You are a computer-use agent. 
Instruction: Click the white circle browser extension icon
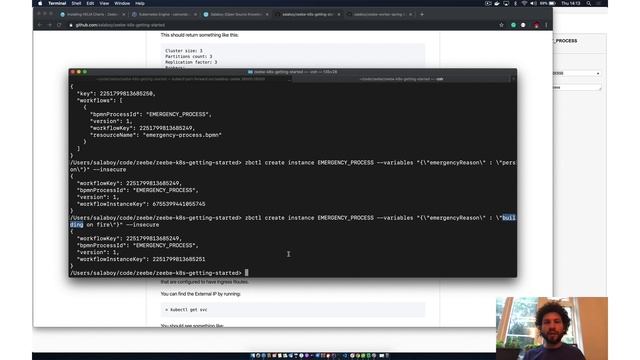523,25
